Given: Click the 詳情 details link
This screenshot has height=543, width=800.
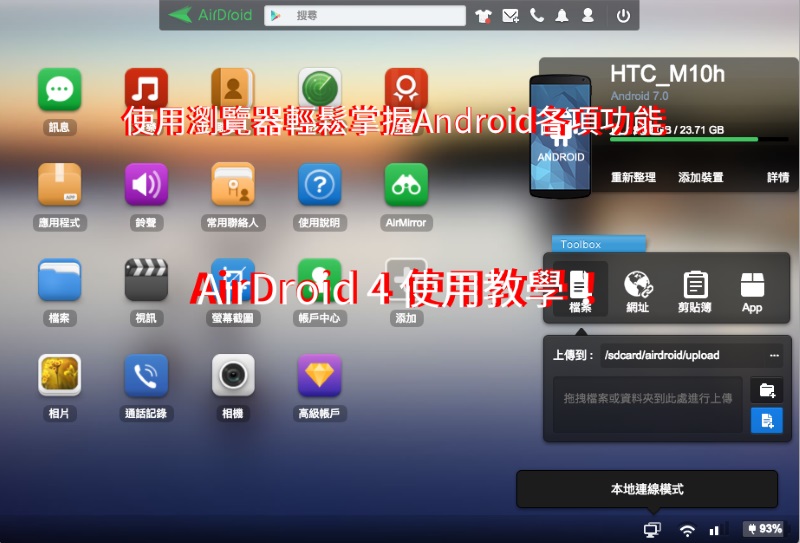Looking at the screenshot, I should [x=777, y=177].
